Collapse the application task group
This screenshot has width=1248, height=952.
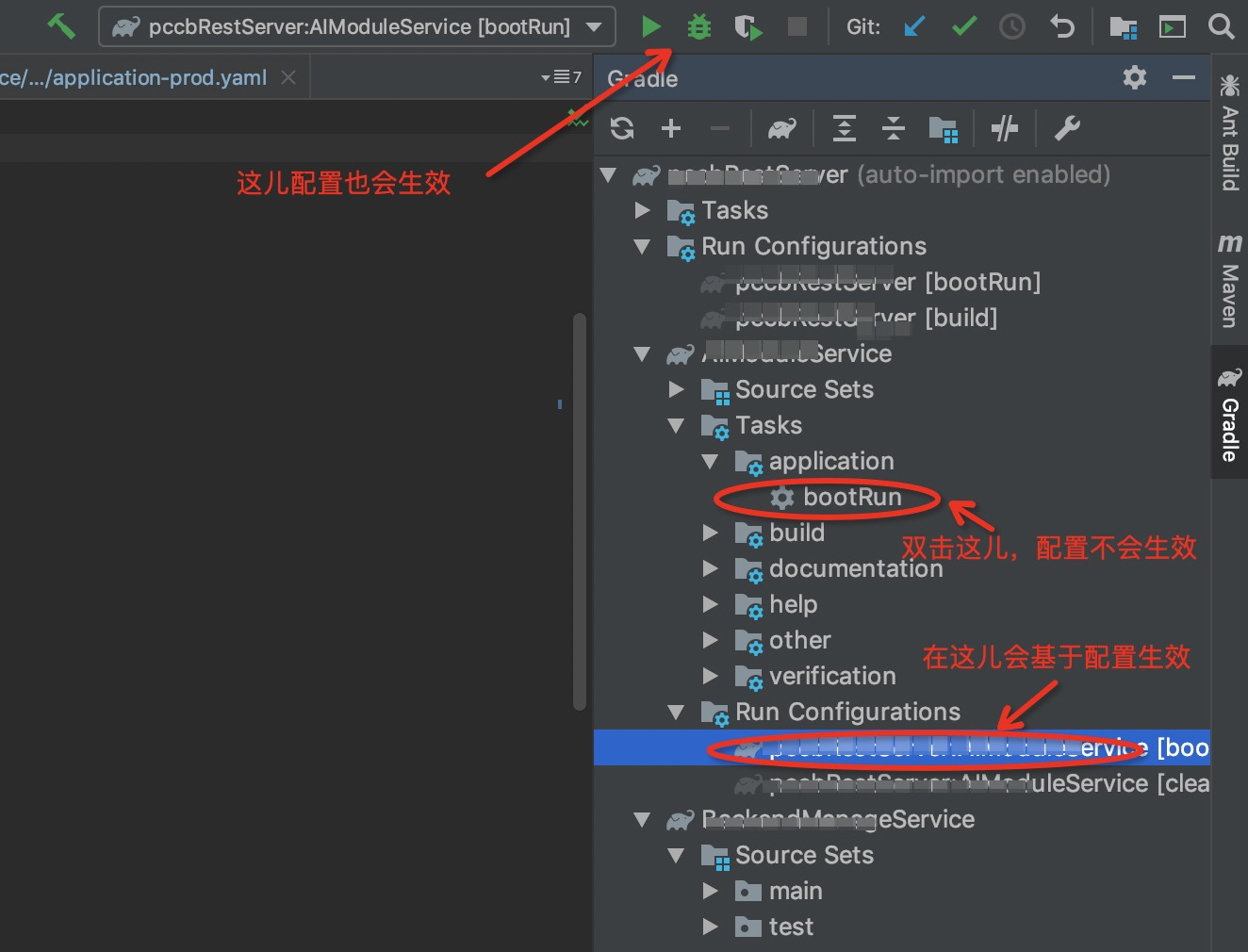tap(712, 462)
